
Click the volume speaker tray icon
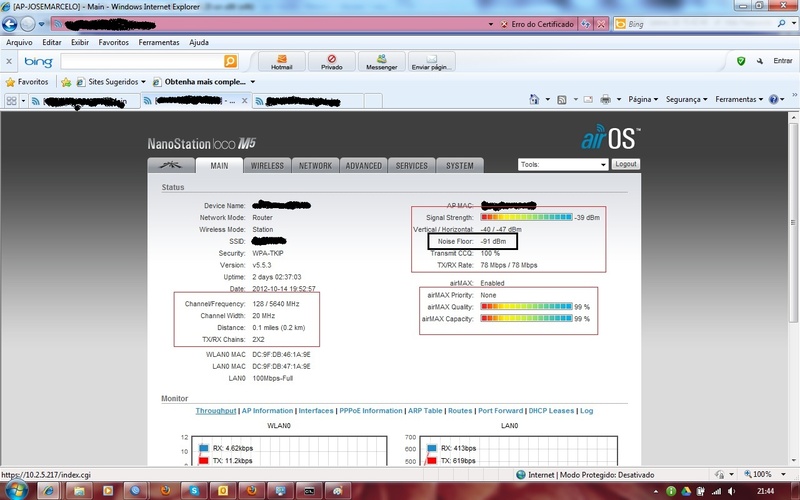pyautogui.click(x=732, y=491)
